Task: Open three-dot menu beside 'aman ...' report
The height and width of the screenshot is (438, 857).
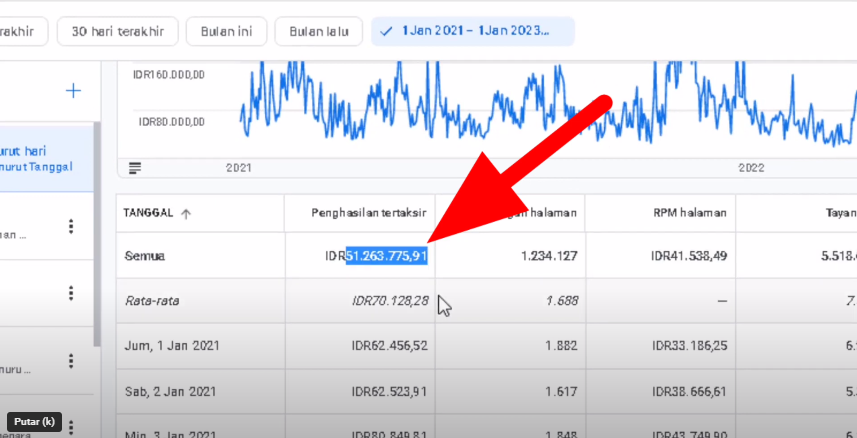Action: (x=71, y=227)
